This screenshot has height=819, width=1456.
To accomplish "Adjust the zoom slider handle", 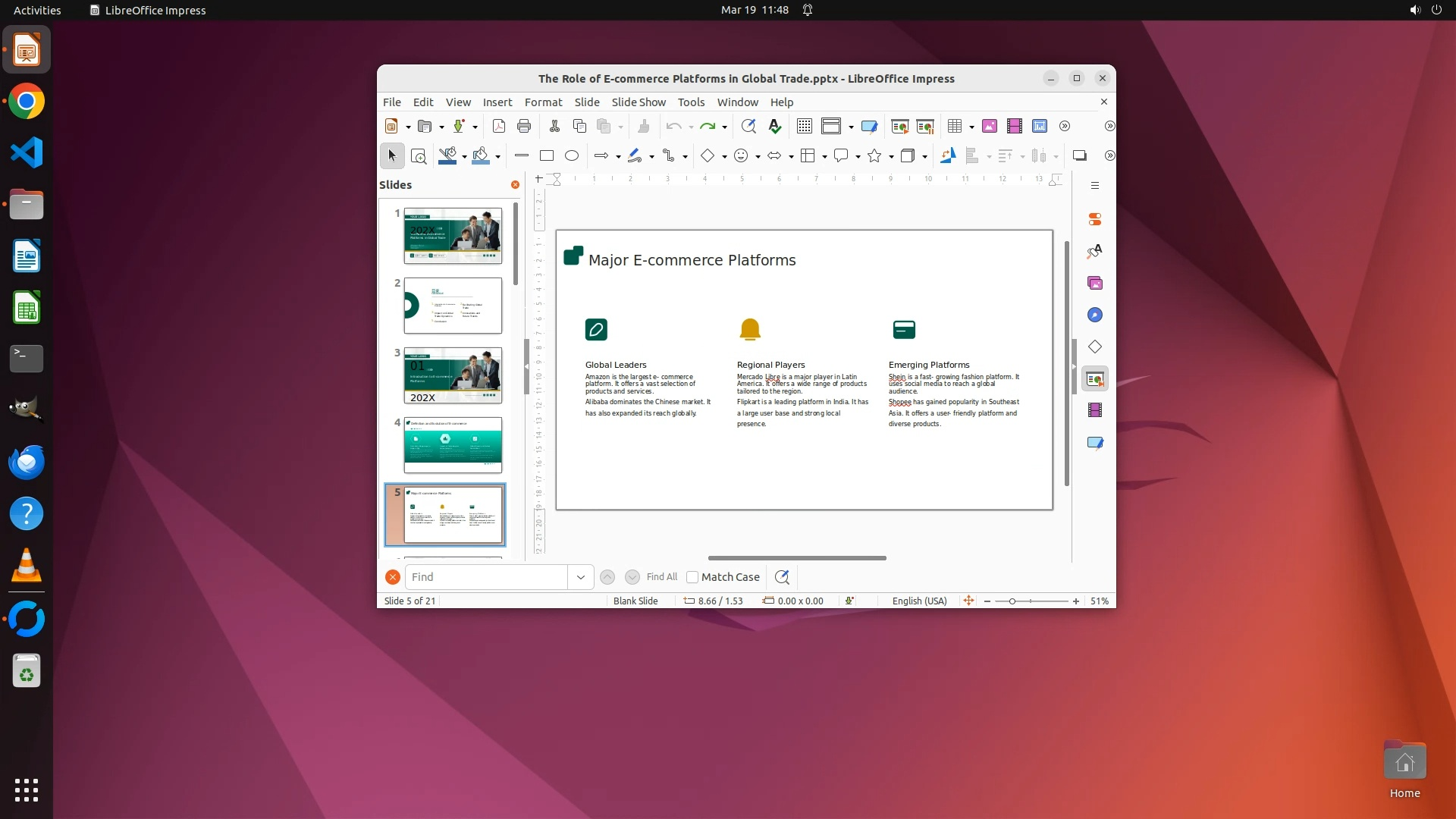I will [1012, 601].
